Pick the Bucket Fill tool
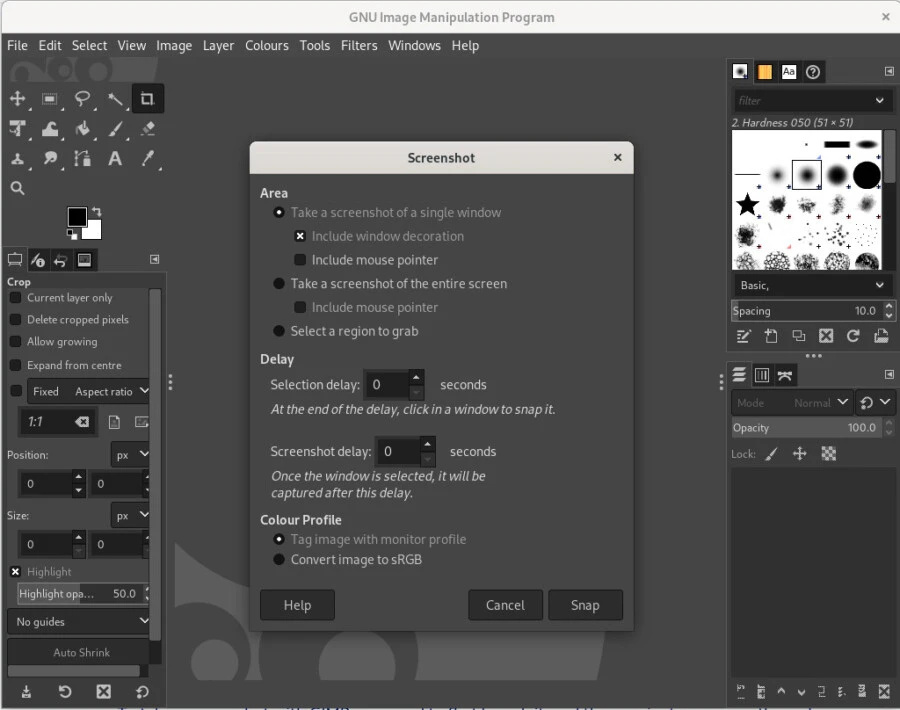Image resolution: width=900 pixels, height=710 pixels. (x=82, y=129)
